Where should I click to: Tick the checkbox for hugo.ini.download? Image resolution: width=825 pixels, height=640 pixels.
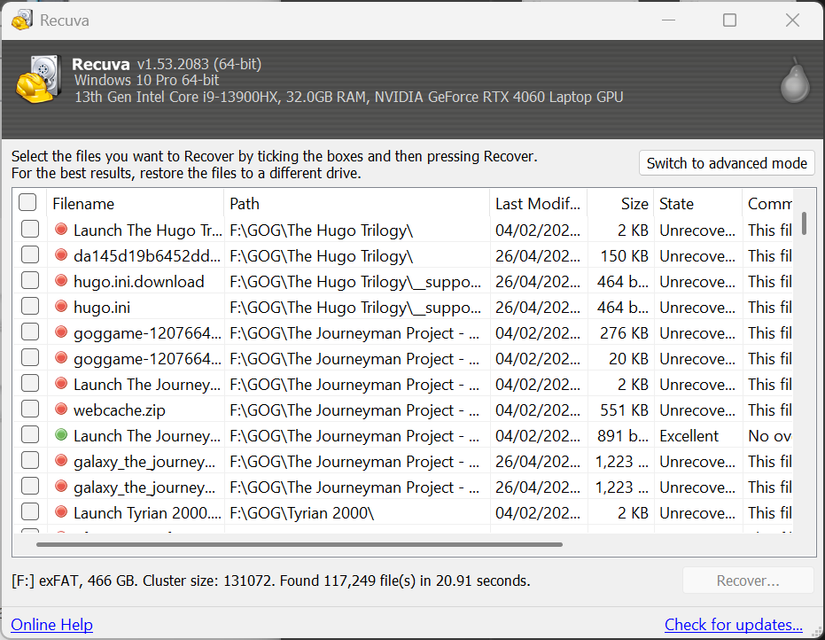pos(30,281)
